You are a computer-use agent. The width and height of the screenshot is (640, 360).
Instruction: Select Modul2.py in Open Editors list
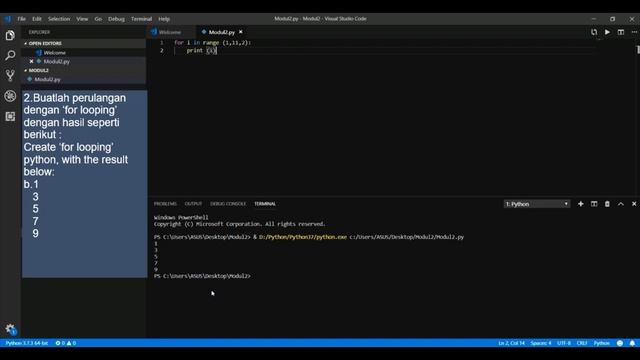(84, 61)
